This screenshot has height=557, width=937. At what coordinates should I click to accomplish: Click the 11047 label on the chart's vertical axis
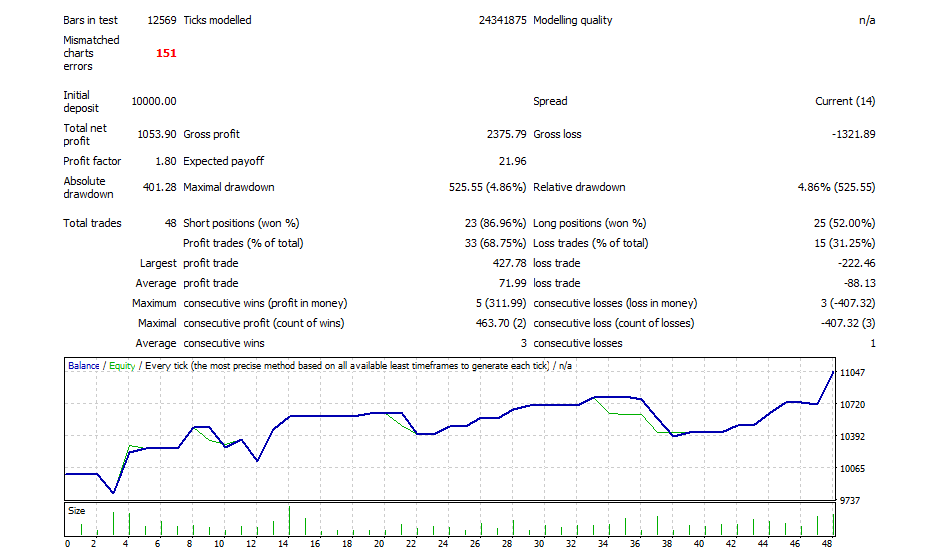click(x=855, y=373)
